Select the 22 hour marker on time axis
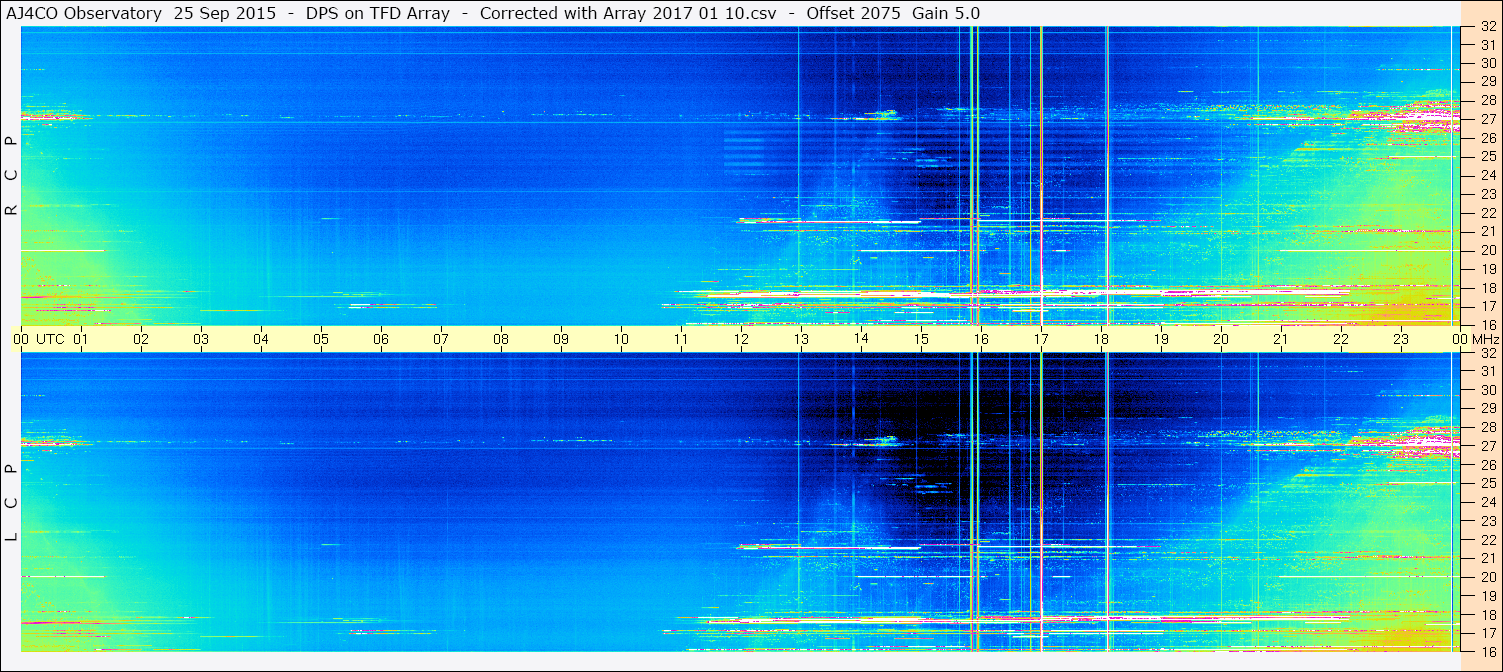This screenshot has height=672, width=1503. tap(1341, 339)
